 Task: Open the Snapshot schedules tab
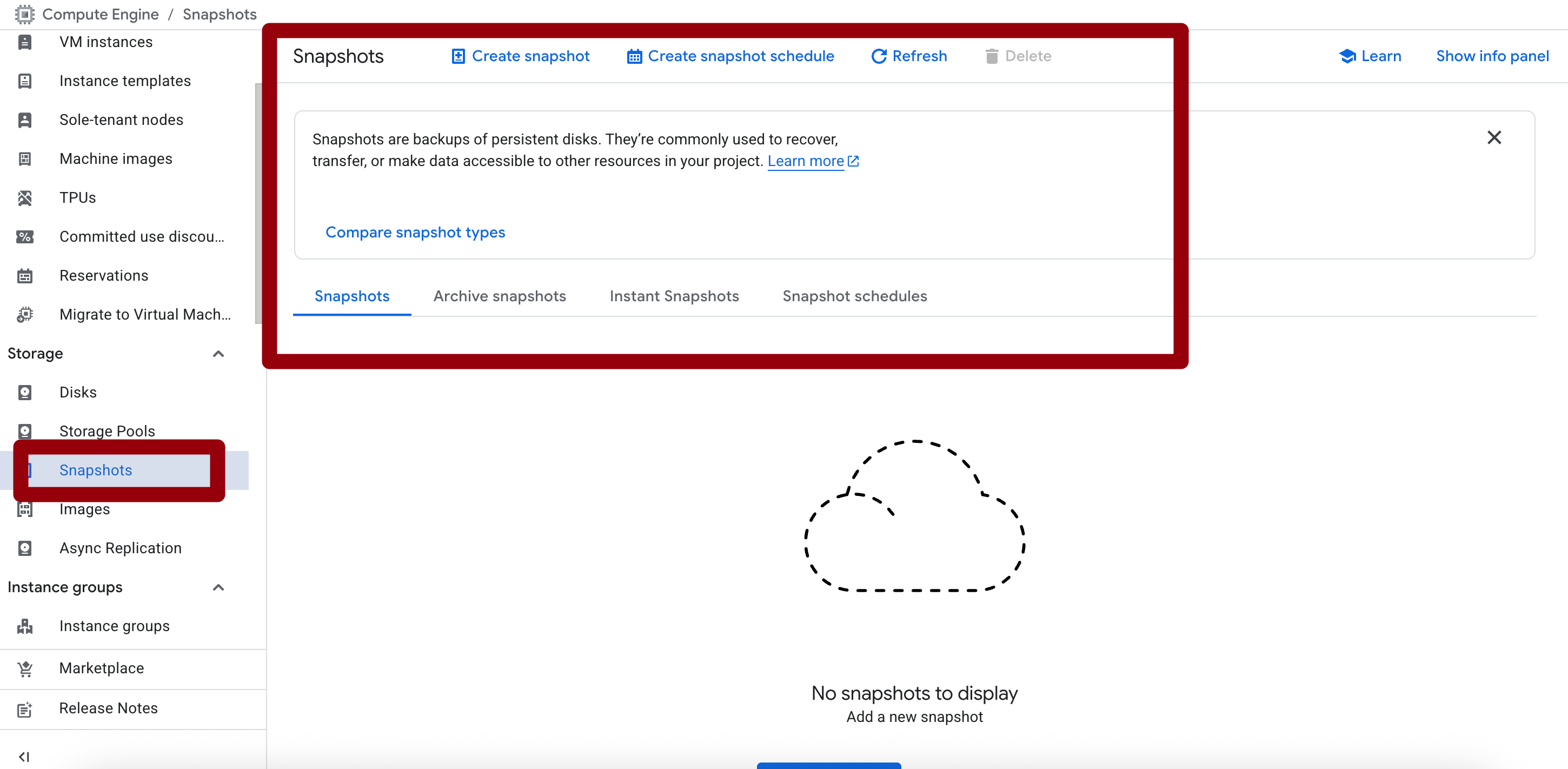coord(854,296)
